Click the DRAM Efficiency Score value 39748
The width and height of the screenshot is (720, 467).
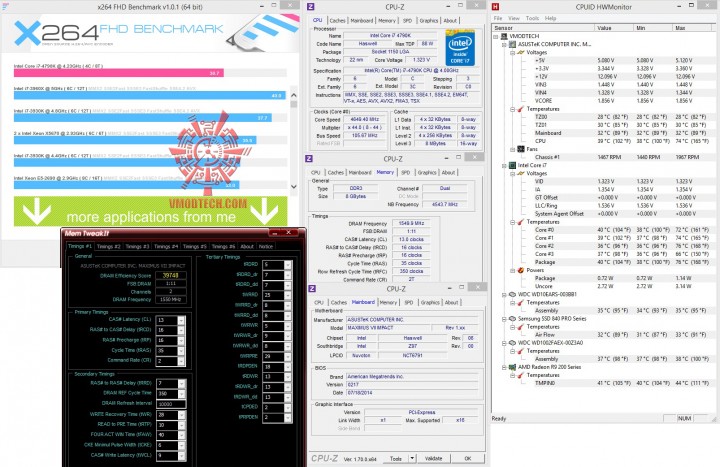(171, 276)
